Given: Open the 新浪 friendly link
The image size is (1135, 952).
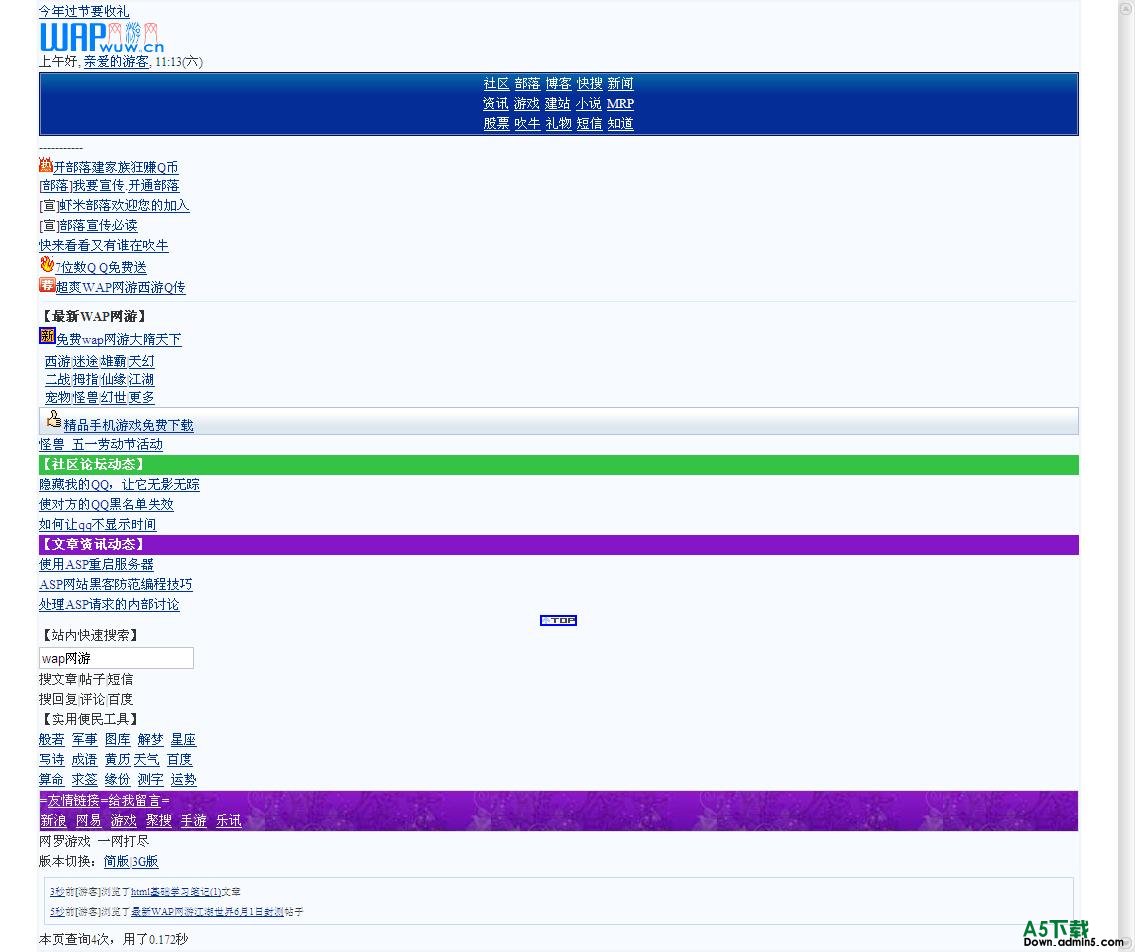Looking at the screenshot, I should pos(53,821).
